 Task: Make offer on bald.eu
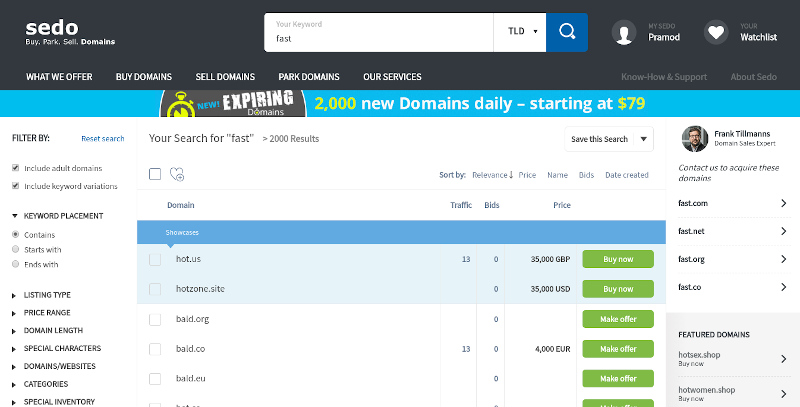tap(618, 378)
